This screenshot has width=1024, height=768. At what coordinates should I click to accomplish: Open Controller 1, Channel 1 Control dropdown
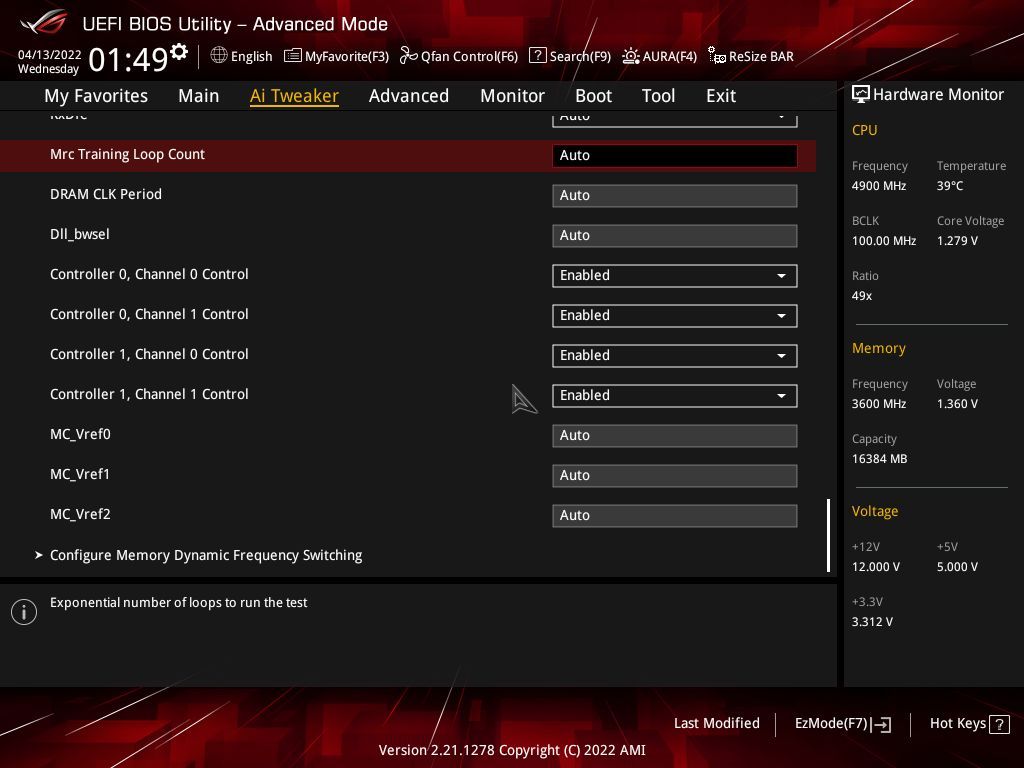[x=675, y=396]
